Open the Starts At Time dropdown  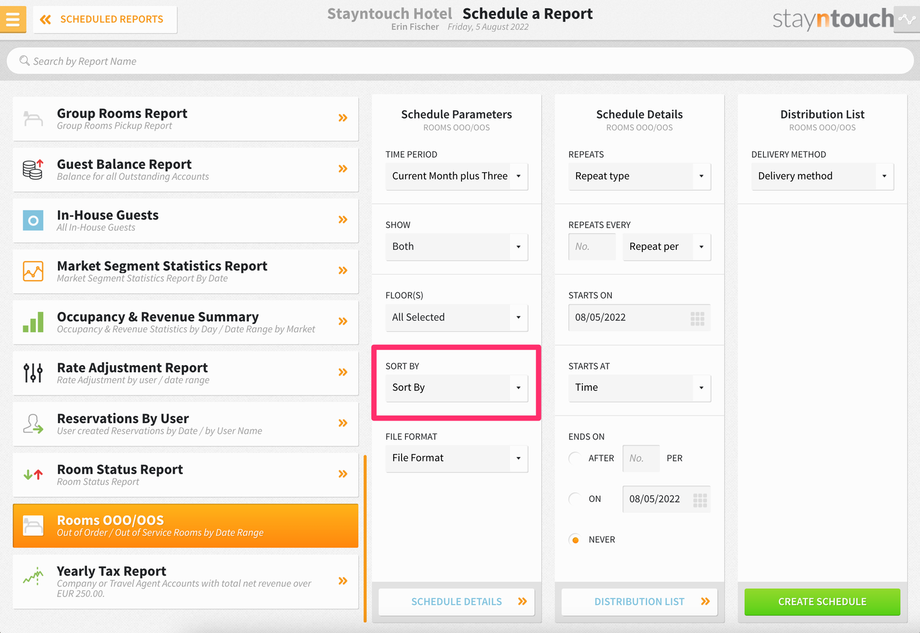click(640, 388)
